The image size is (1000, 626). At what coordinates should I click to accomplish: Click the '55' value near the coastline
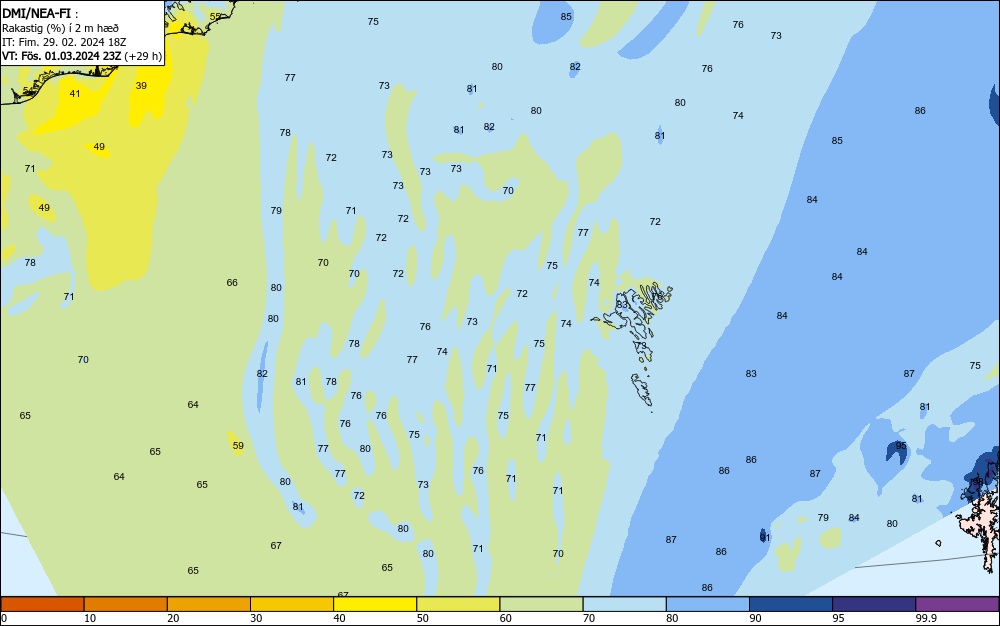215,17
